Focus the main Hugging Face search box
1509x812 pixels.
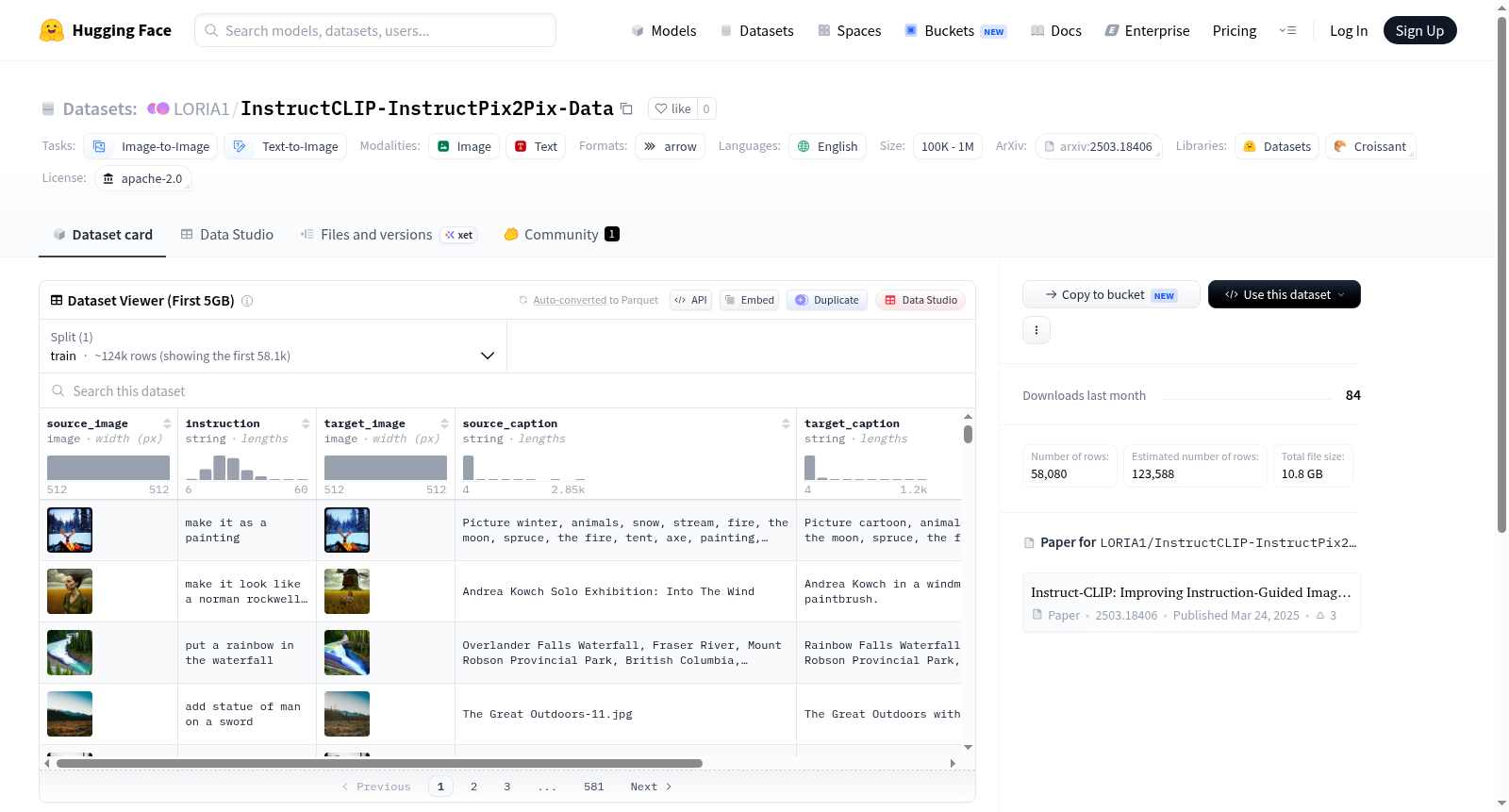point(375,30)
